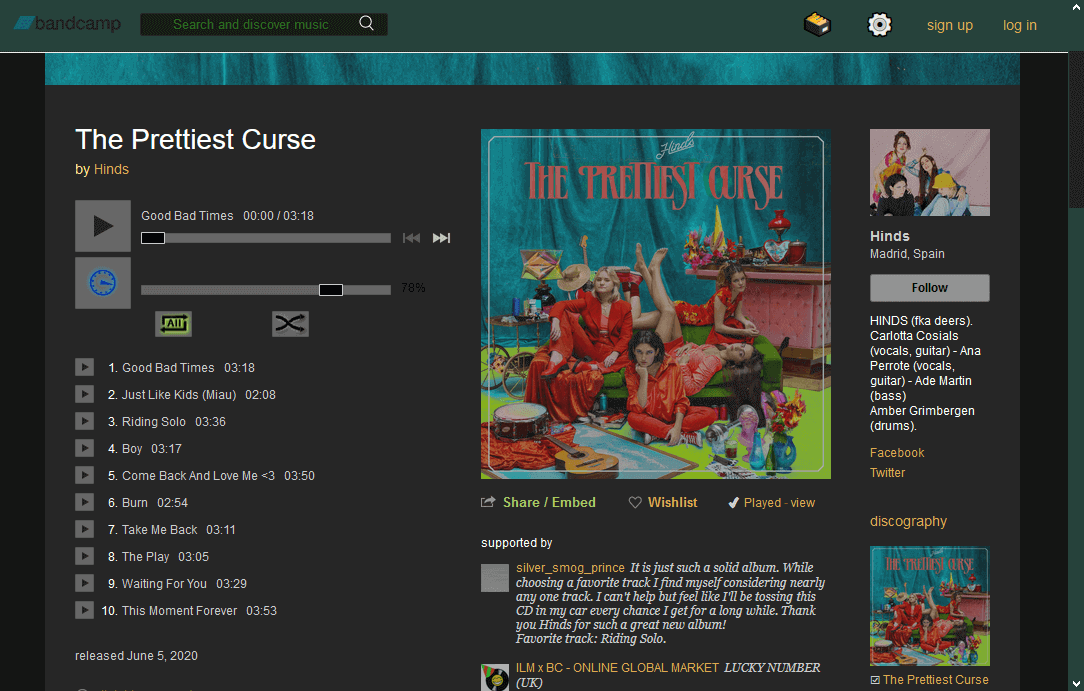The image size is (1084, 691).
Task: Toggle the repeat All loop button
Action: coord(173,323)
